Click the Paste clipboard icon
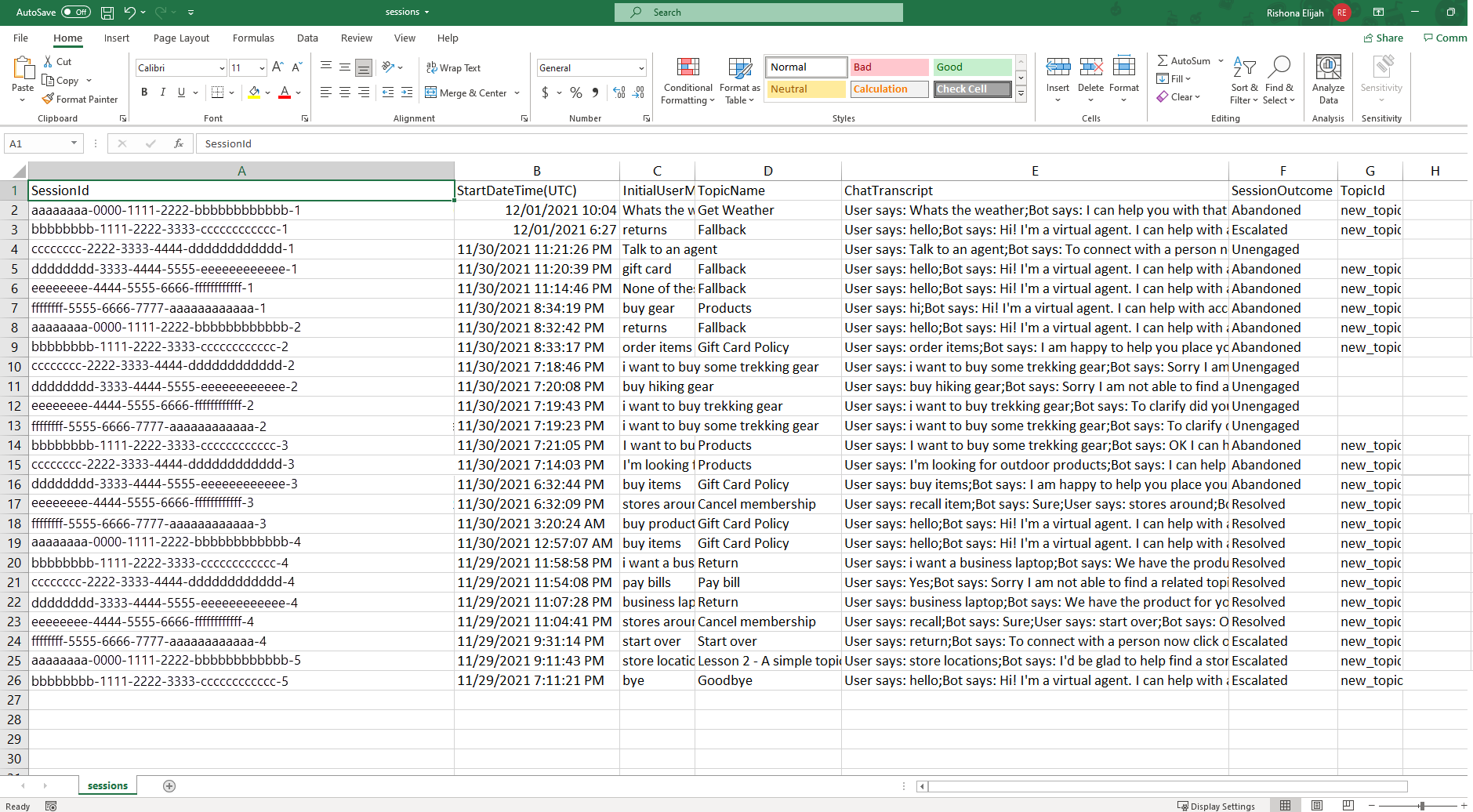This screenshot has width=1473, height=812. coord(23,69)
